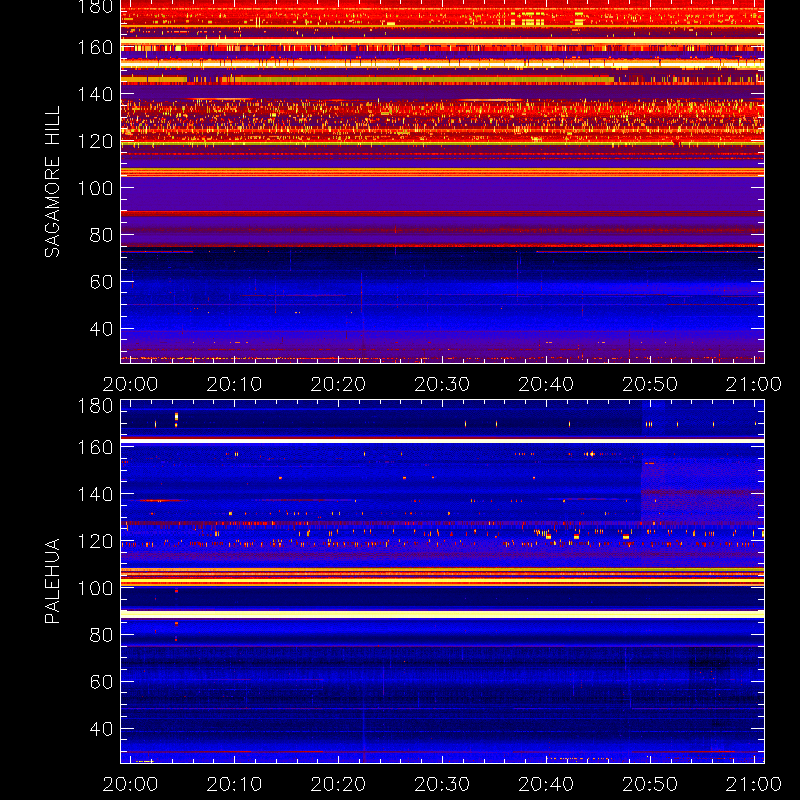
Task: Select the 40 tick label on Palehua axis
Action: [101, 729]
